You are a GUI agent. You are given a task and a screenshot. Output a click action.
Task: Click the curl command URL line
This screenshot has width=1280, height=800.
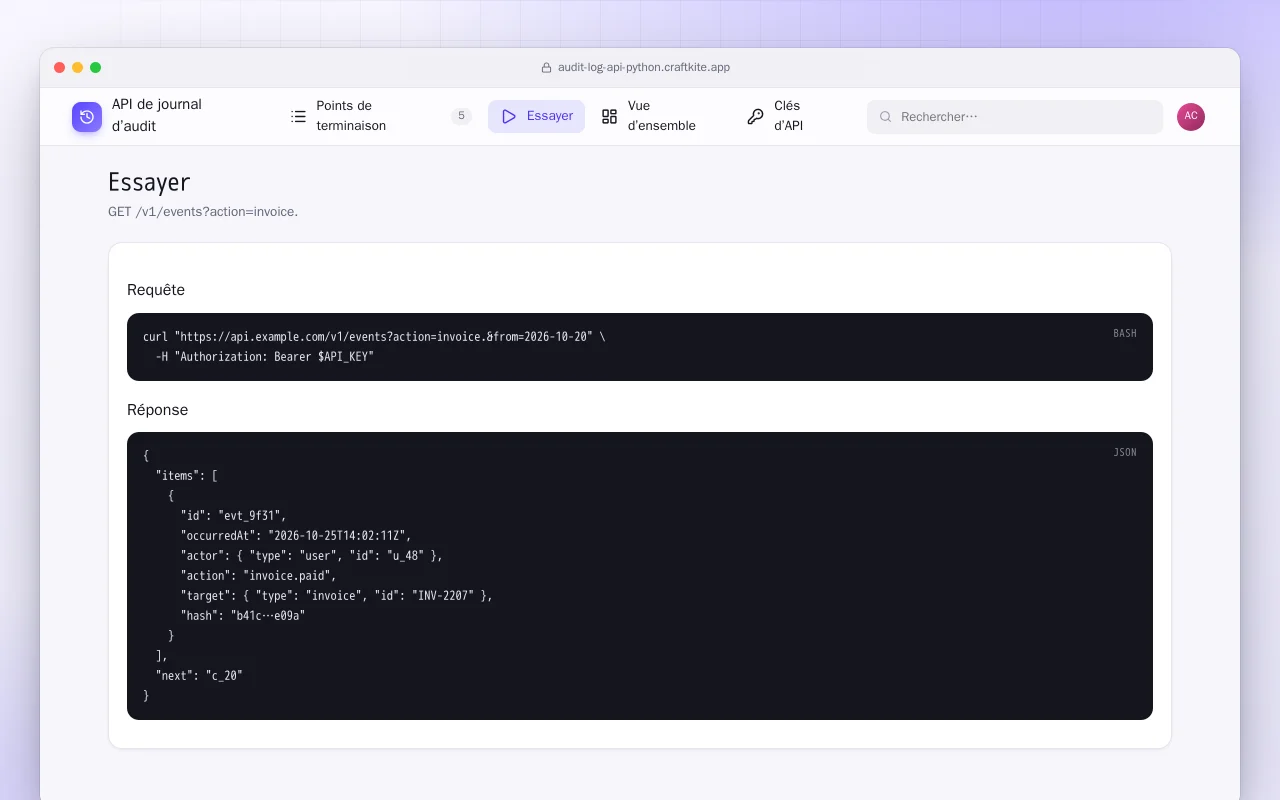tap(374, 337)
